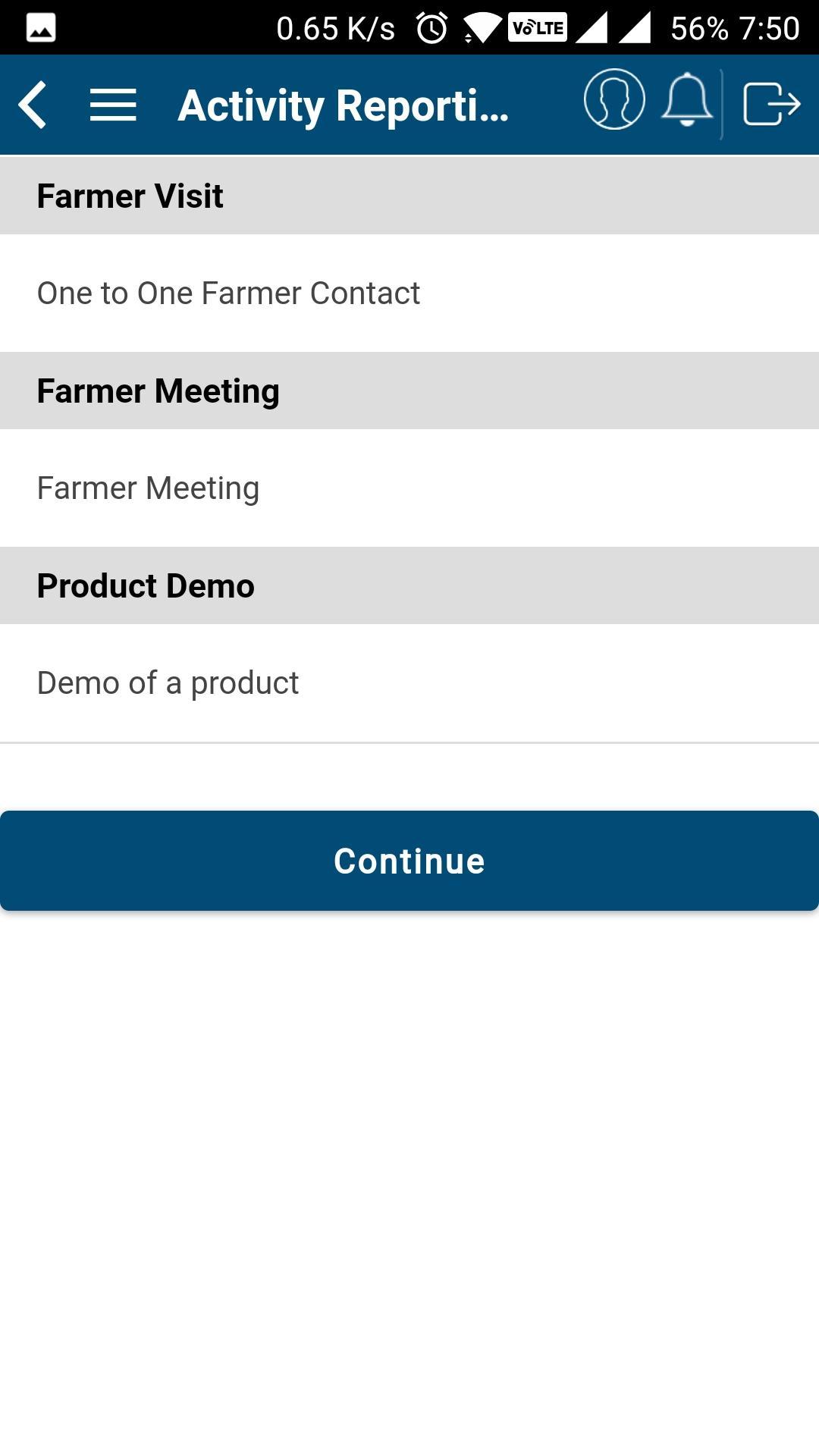Open the notifications bell
Image resolution: width=819 pixels, height=1456 pixels.
tap(687, 100)
